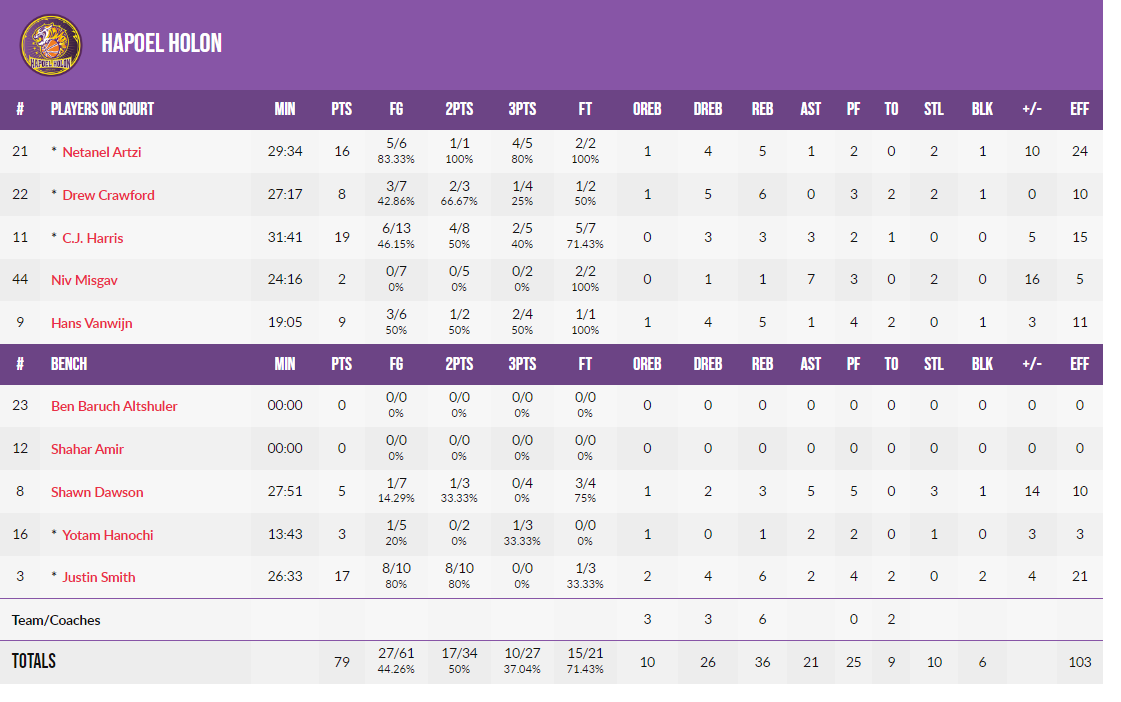Open Ben Baruch Altshuler's profile
1121x702 pixels.
coord(114,405)
